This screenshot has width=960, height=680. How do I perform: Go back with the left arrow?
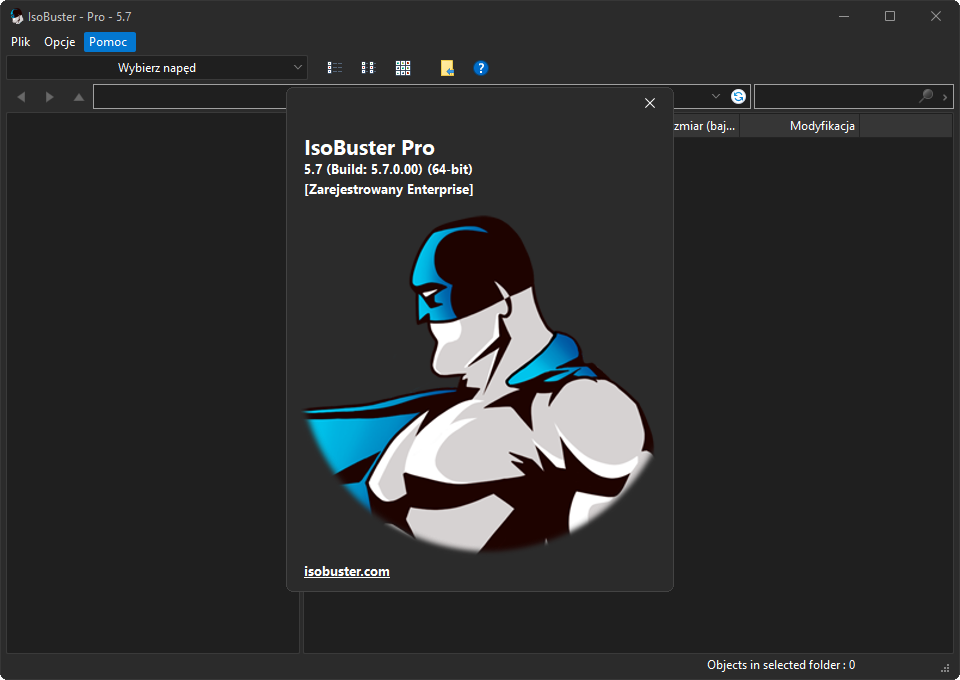click(21, 97)
